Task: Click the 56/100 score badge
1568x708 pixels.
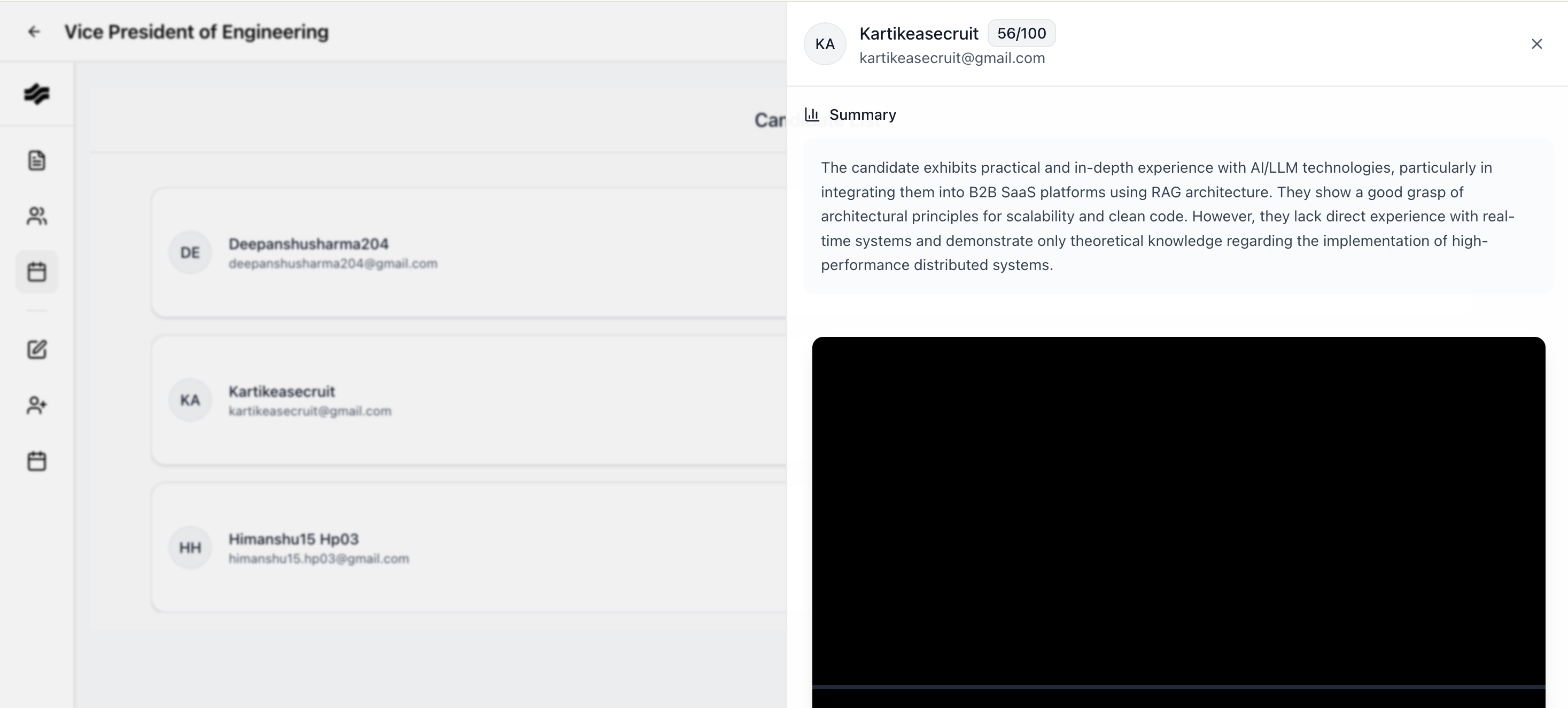Action: coord(1021,34)
